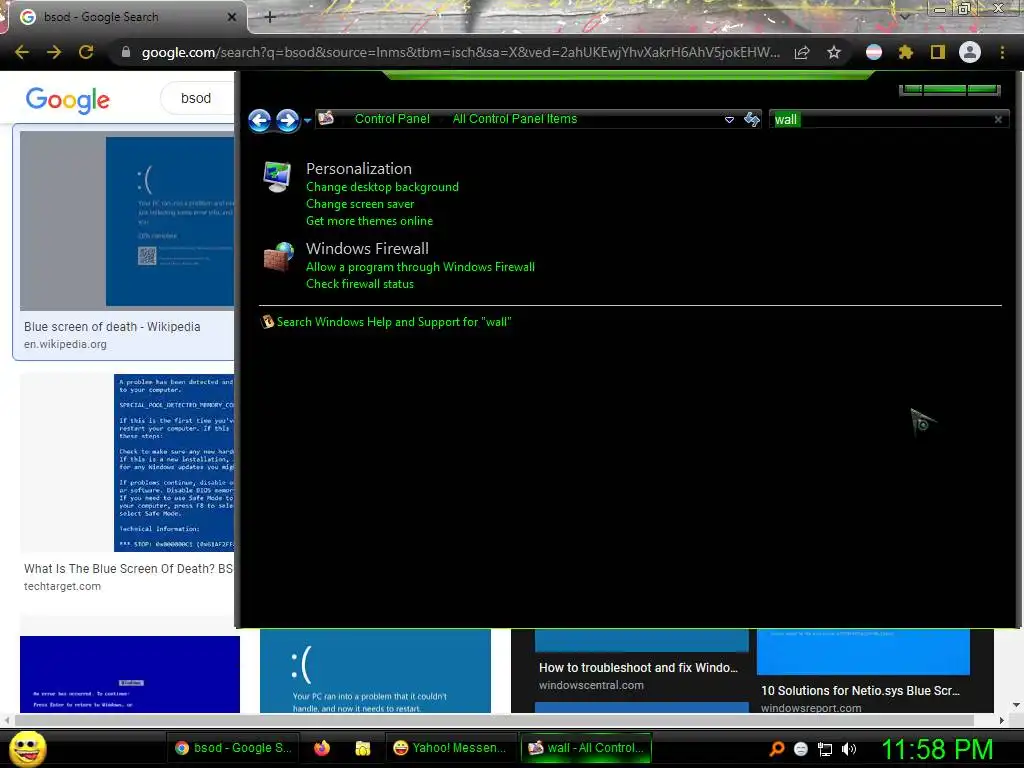Open Get more themes online

369,221
